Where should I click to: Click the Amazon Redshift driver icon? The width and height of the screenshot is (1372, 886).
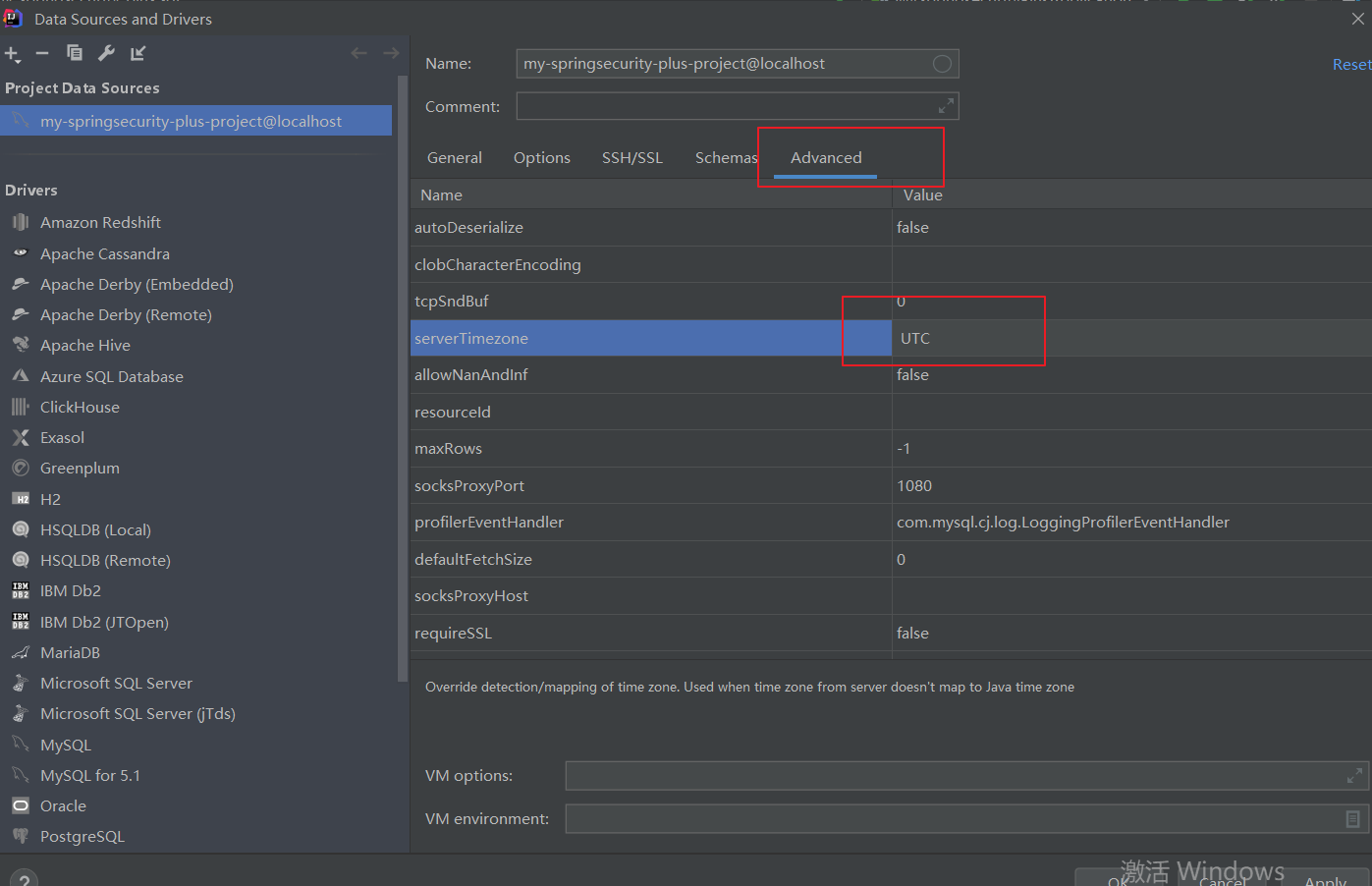point(21,223)
